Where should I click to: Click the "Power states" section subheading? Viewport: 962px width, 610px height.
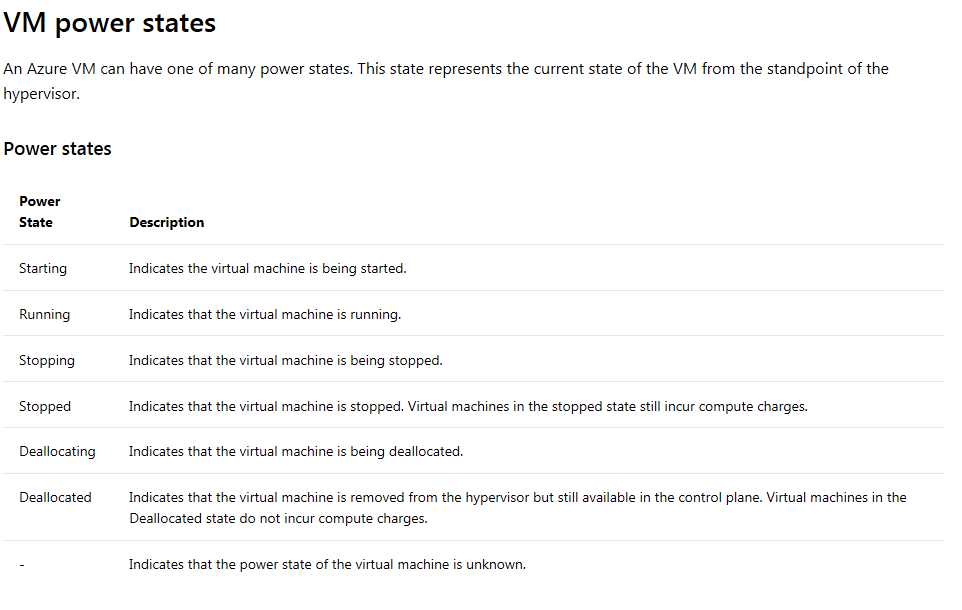pyautogui.click(x=57, y=149)
